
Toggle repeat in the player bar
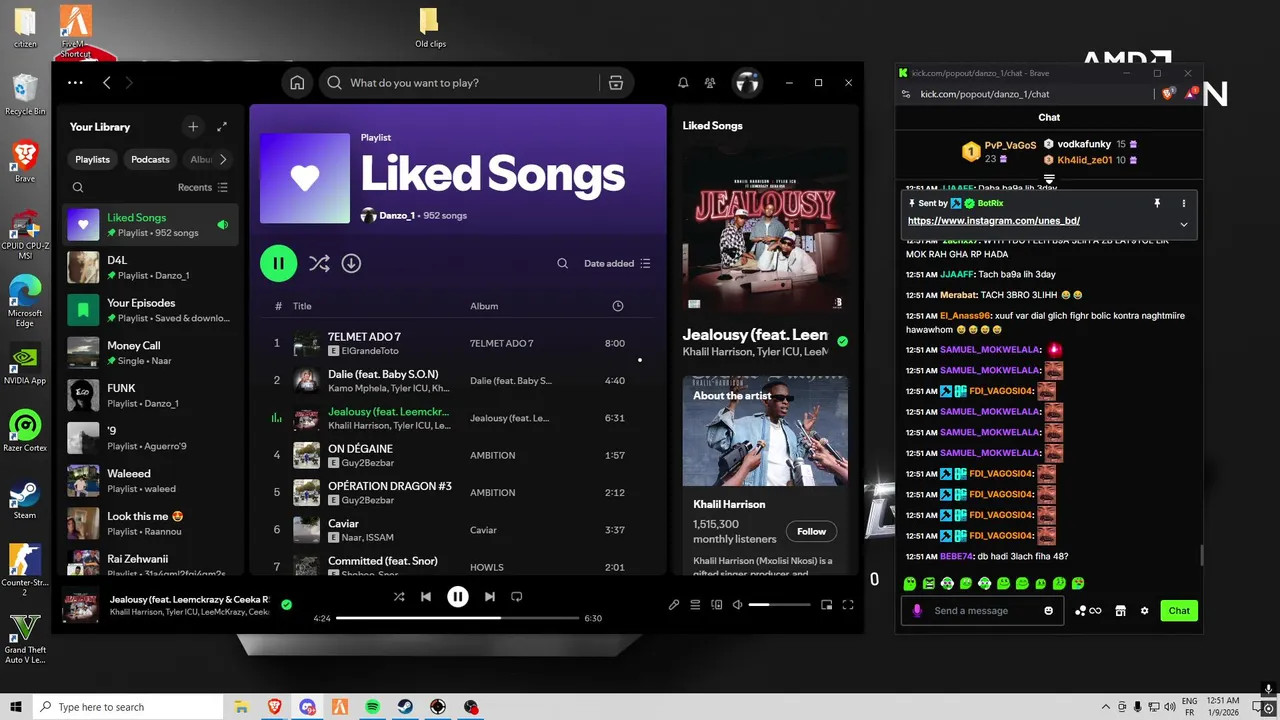coord(516,597)
